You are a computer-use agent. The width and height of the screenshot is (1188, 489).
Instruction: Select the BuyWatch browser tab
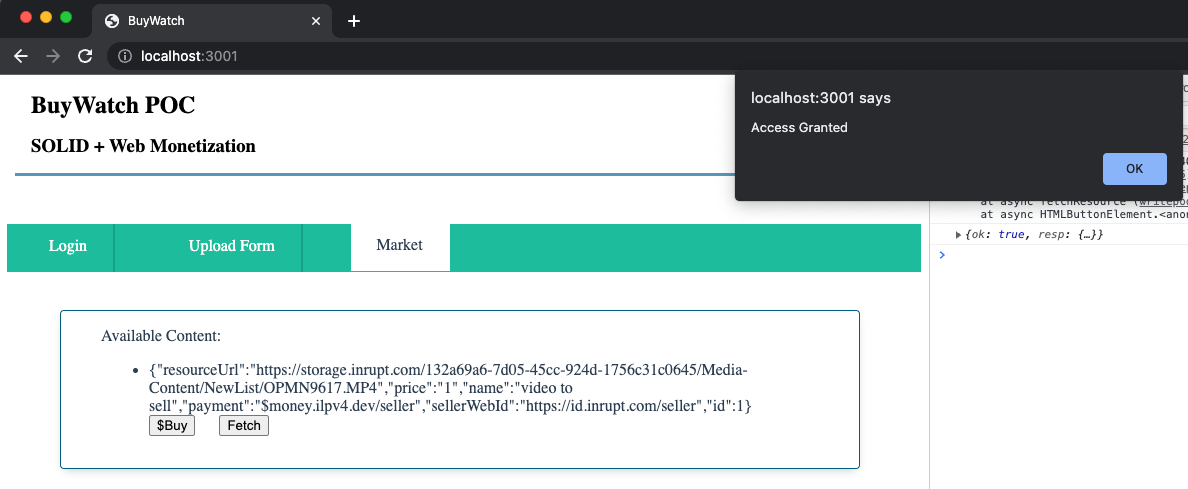(x=211, y=21)
